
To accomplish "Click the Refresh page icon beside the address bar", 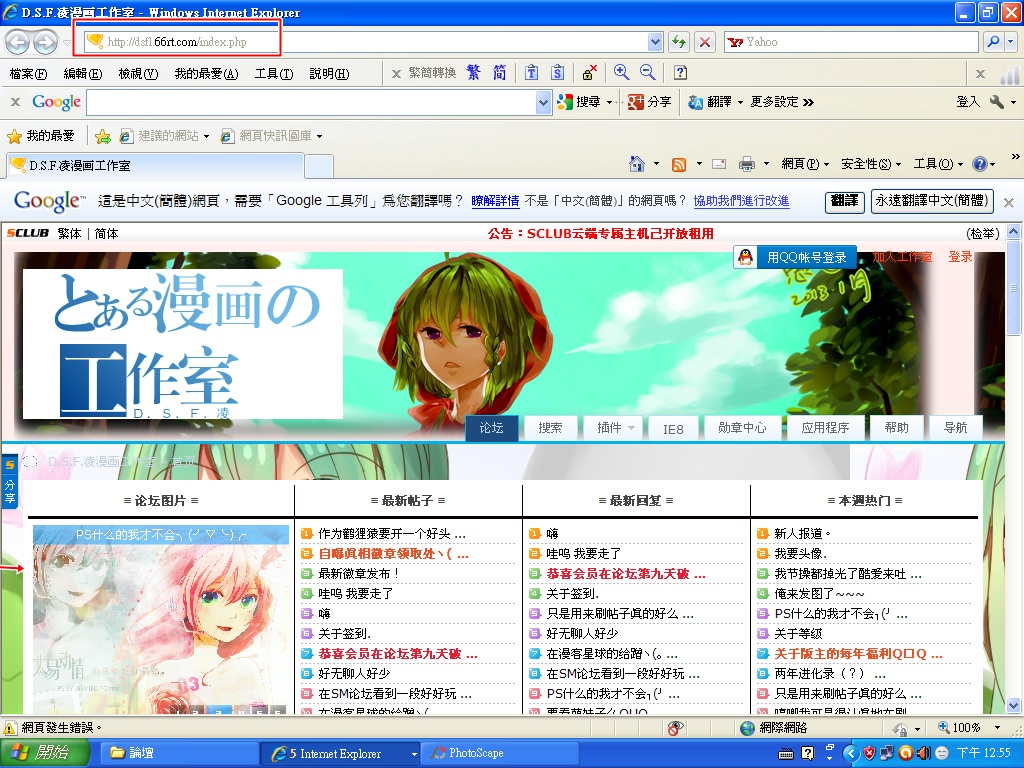I will pyautogui.click(x=679, y=42).
